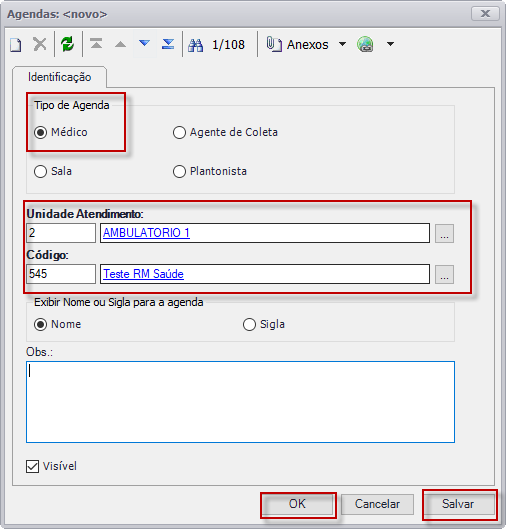Expand dropdown arrow next to globe icon
Screen dimensions: 506x529
390,44
